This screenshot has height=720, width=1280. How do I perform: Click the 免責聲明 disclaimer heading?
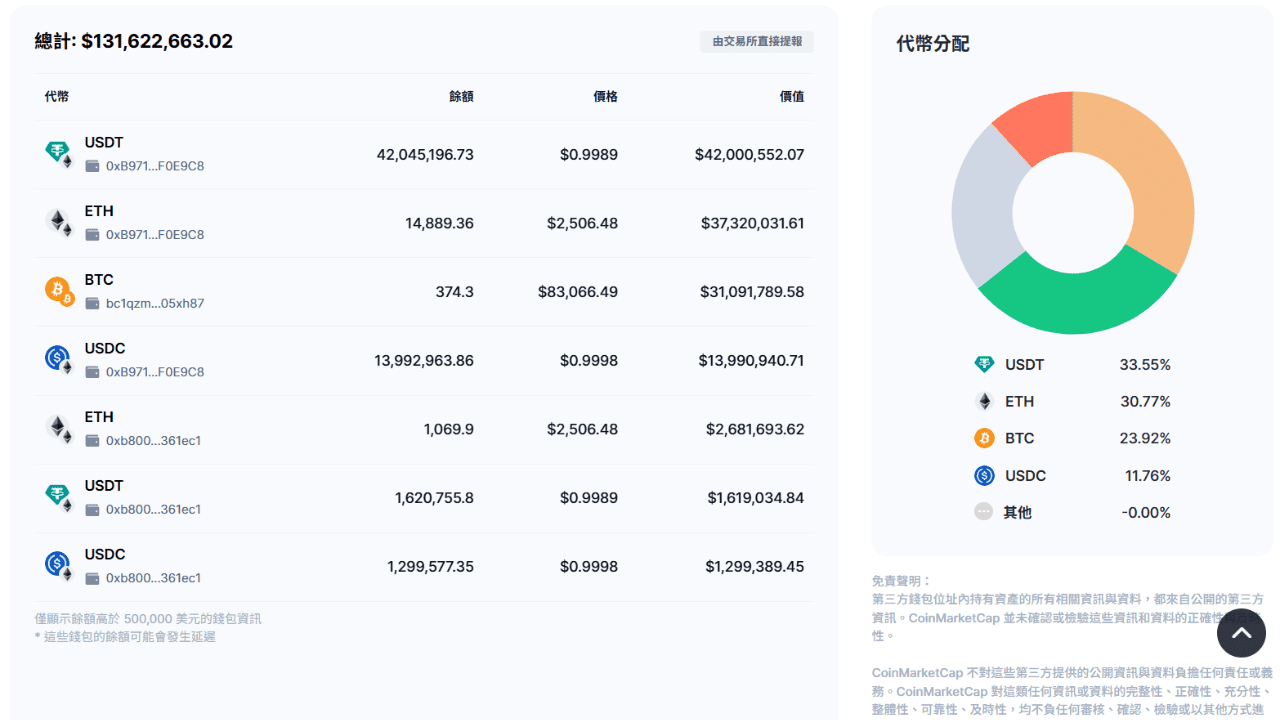tap(901, 581)
